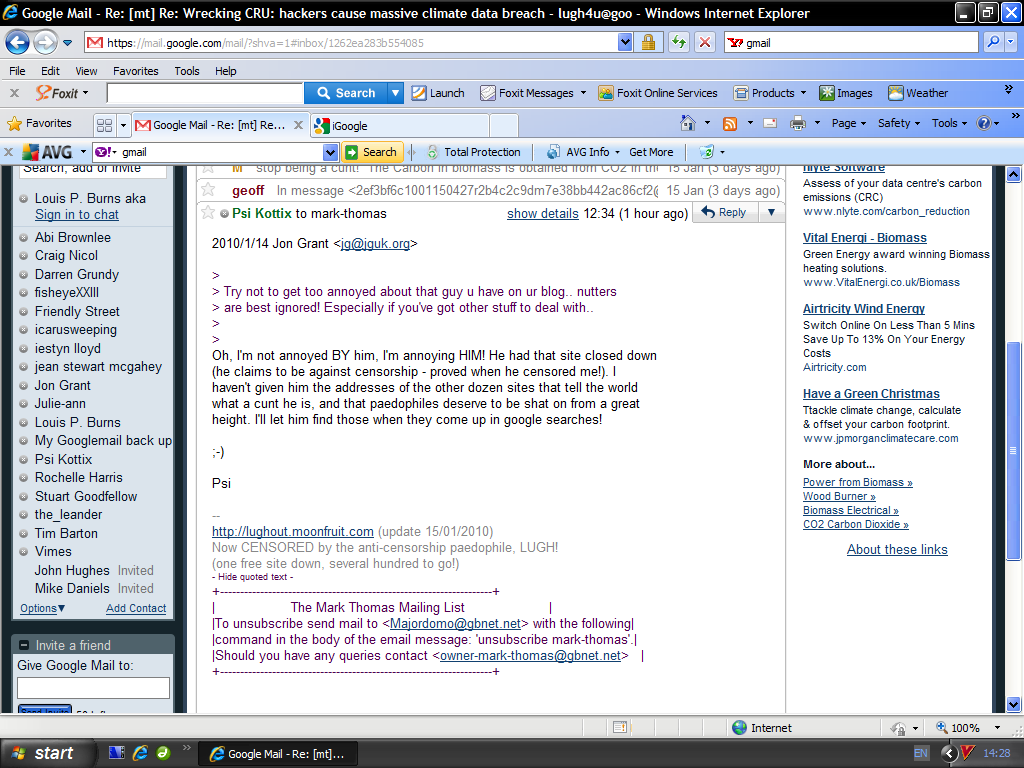Open Foxit Online Services toolbar button
The height and width of the screenshot is (768, 1024).
pyautogui.click(x=658, y=93)
